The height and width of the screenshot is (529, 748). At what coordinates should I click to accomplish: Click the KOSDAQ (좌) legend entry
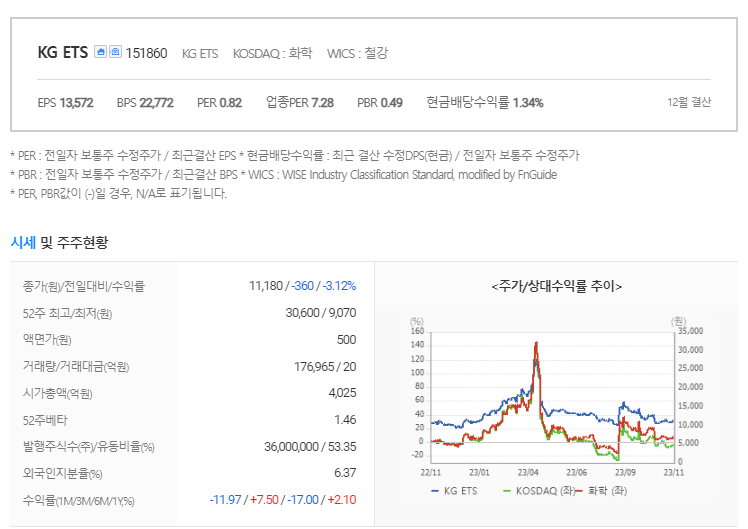(x=539, y=491)
